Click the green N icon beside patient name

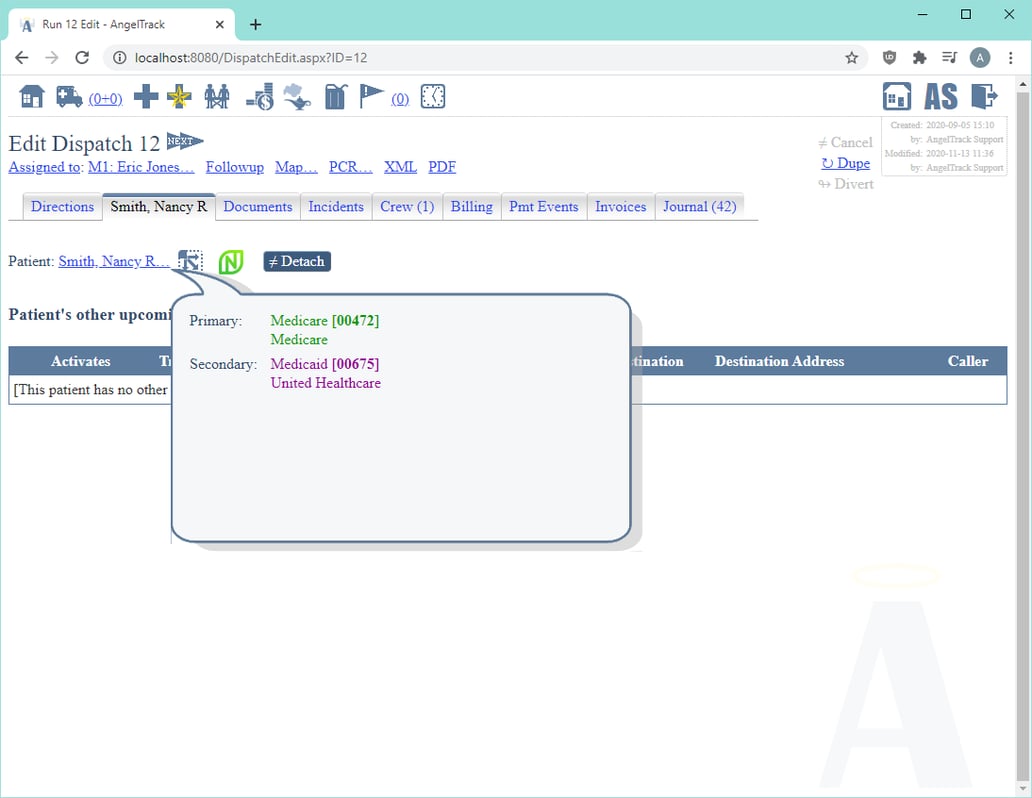point(231,261)
